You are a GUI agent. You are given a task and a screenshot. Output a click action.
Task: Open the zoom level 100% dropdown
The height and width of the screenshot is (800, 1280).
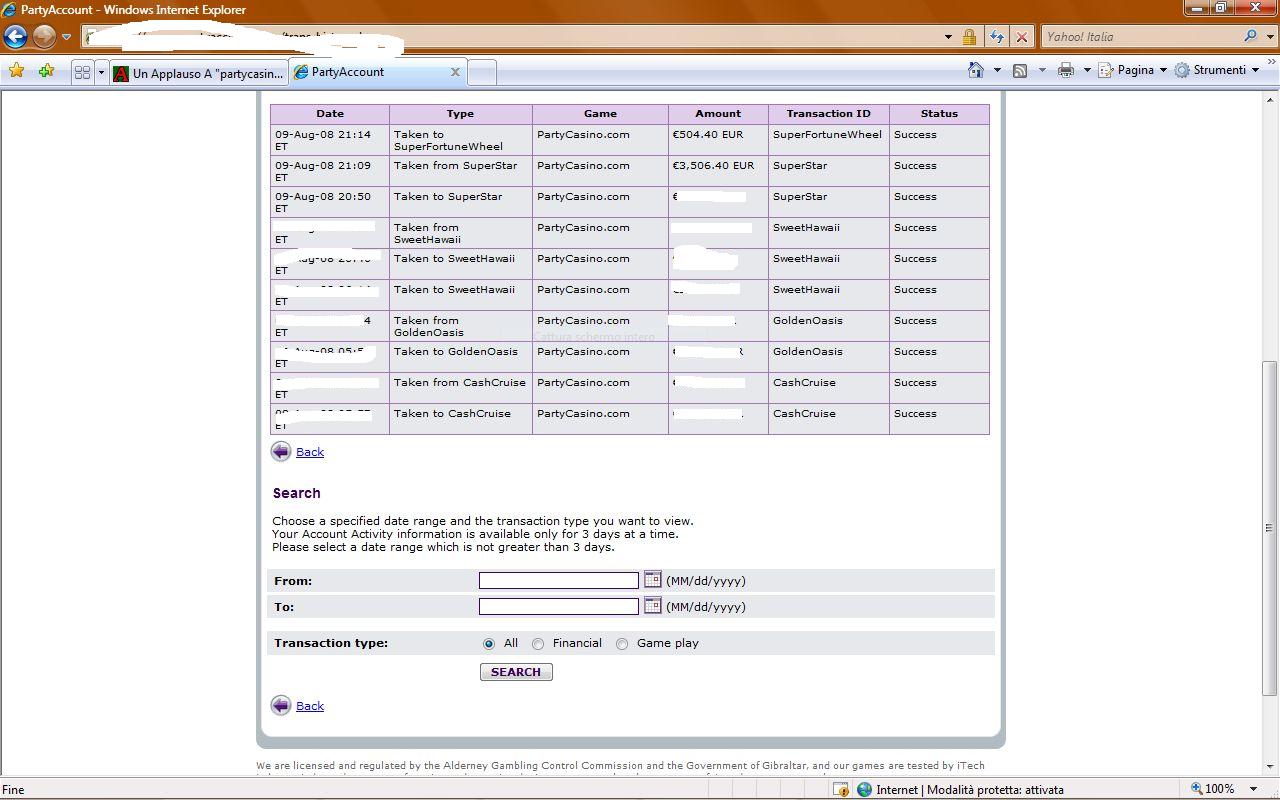[x=1254, y=789]
